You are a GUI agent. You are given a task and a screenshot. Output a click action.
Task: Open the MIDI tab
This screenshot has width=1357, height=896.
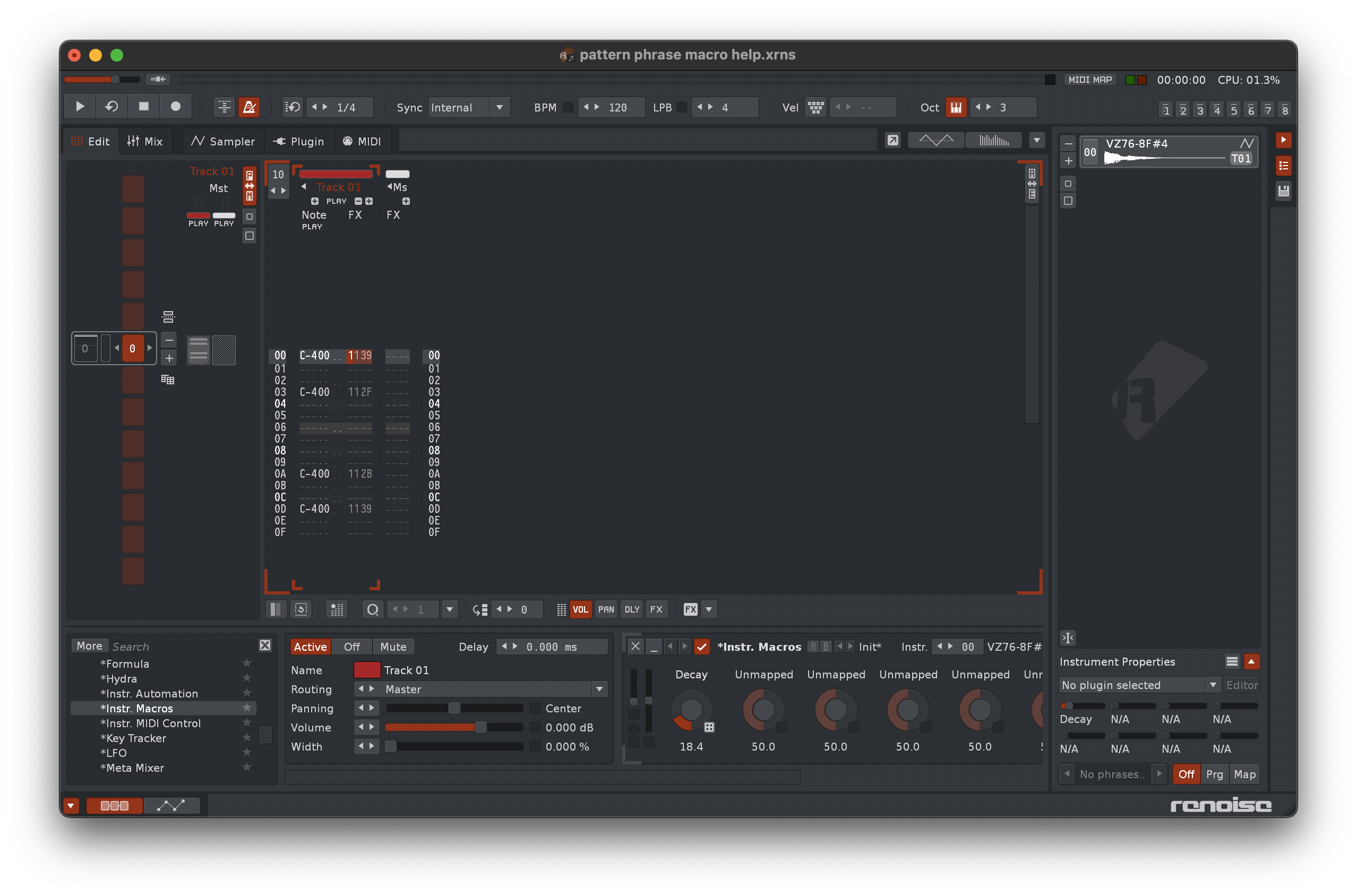(x=362, y=141)
